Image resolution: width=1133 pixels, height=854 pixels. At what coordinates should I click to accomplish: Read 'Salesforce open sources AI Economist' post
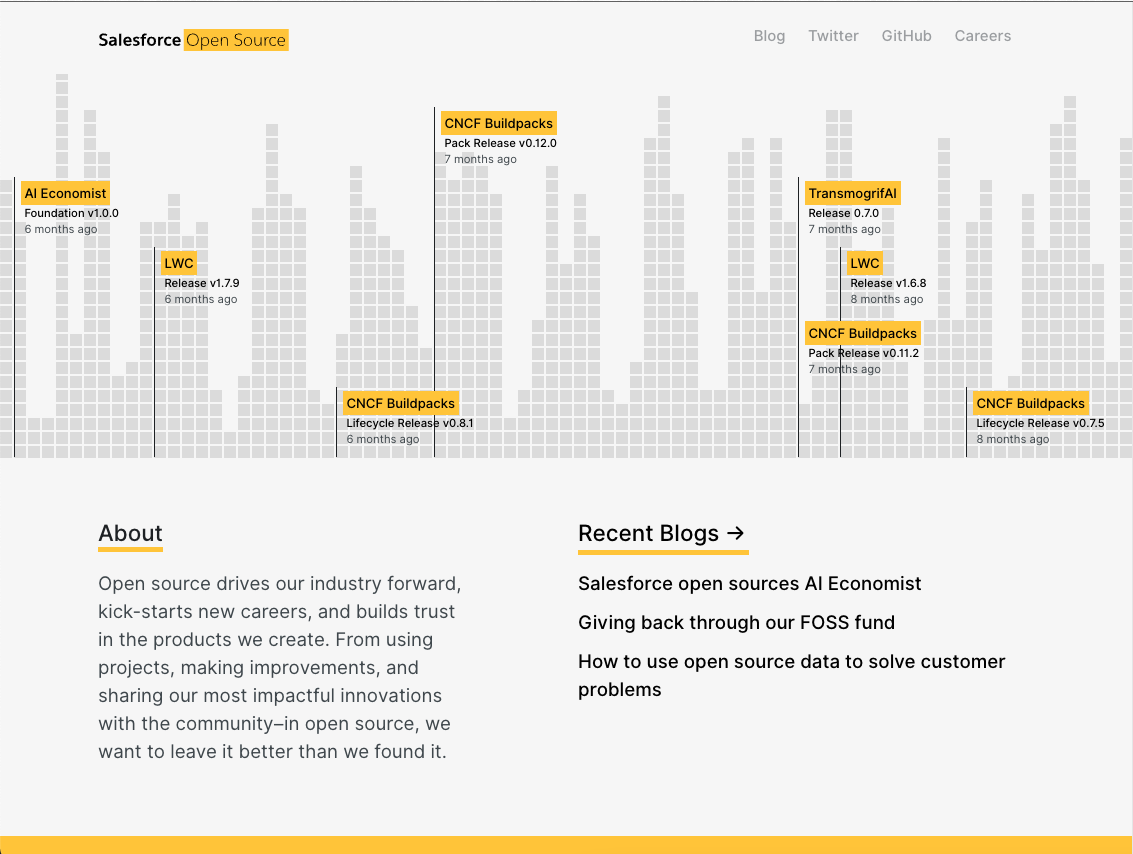coord(749,584)
